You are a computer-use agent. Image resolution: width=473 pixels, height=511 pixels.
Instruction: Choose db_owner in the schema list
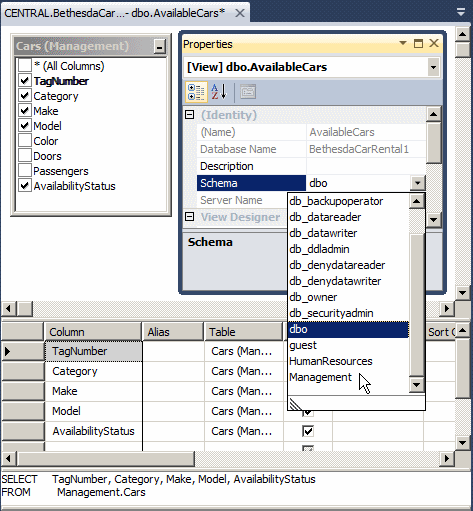(348, 297)
